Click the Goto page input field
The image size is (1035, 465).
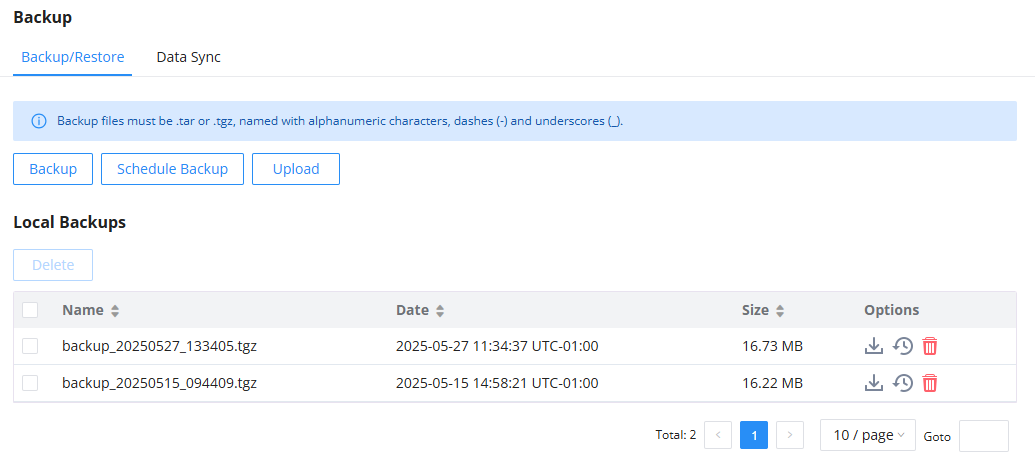984,436
